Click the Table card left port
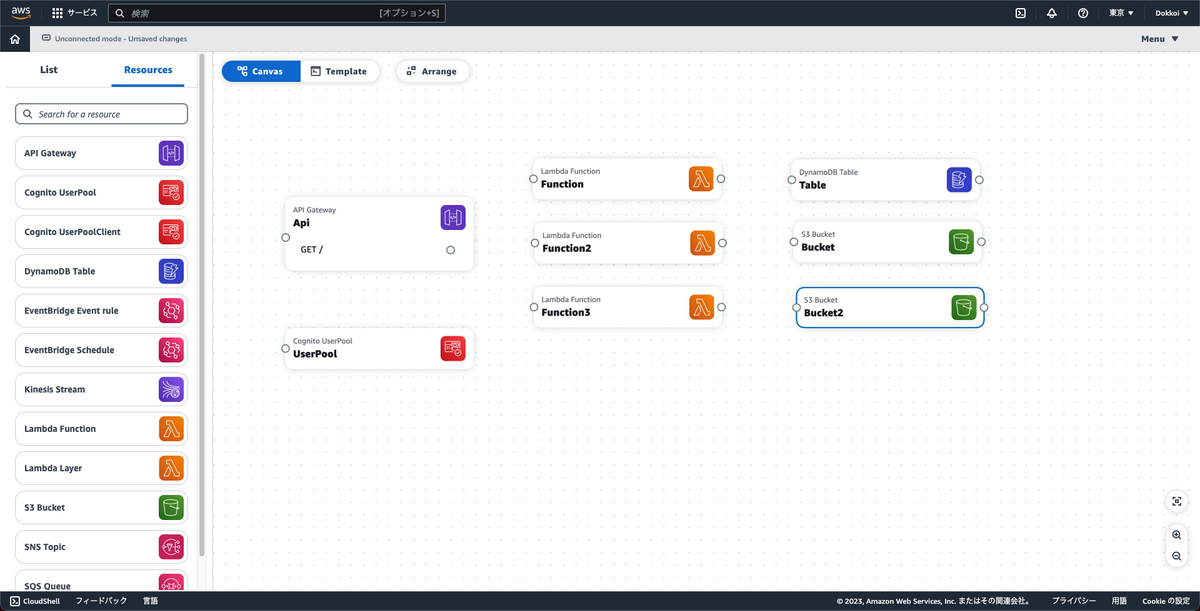The width and height of the screenshot is (1200, 611). coord(791,180)
